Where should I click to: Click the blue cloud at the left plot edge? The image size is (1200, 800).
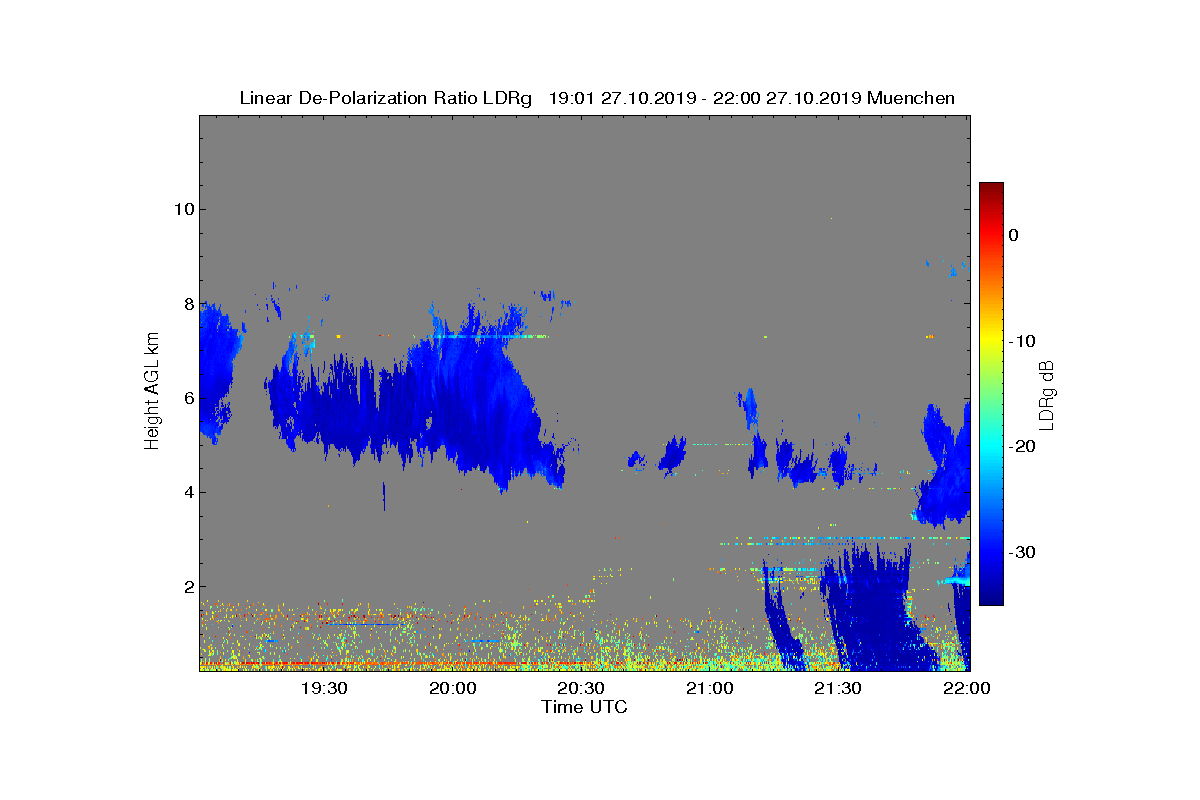(215, 370)
